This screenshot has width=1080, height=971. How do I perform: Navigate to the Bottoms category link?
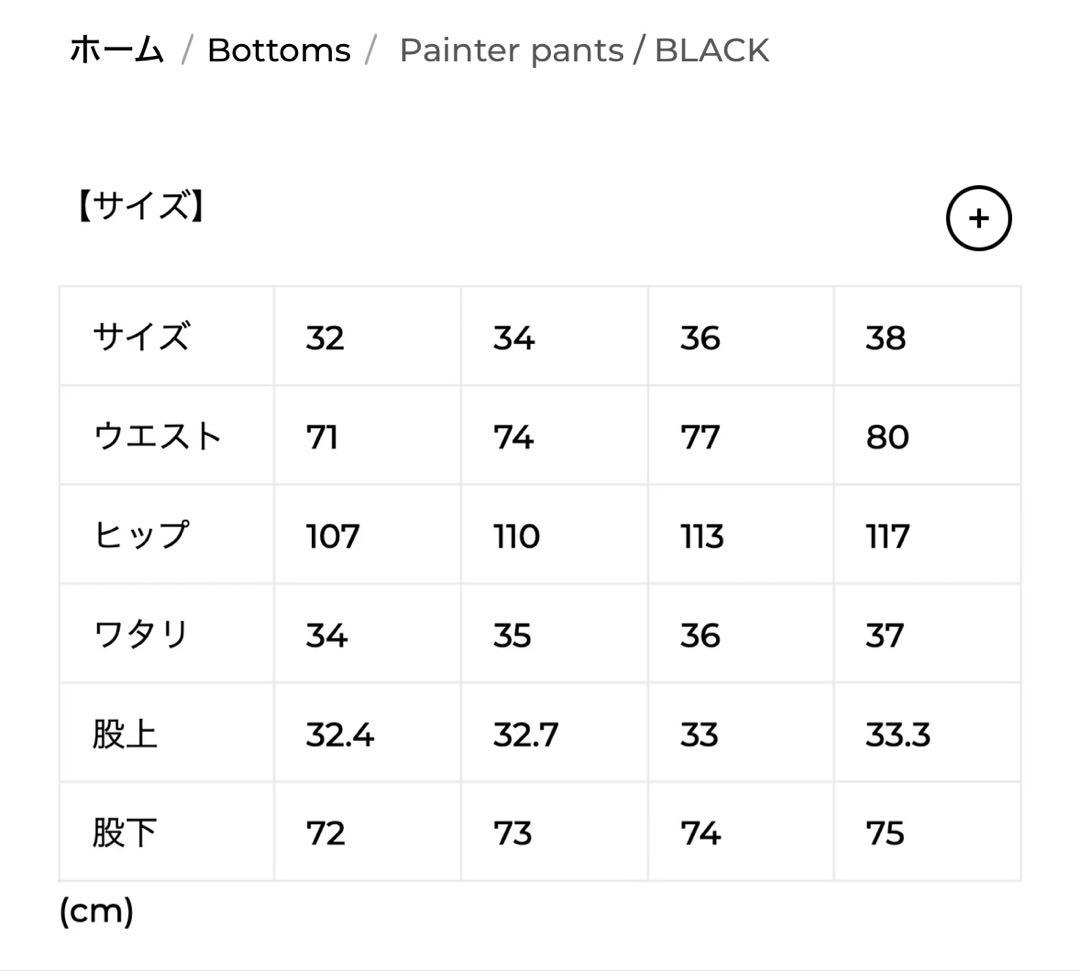pyautogui.click(x=277, y=49)
